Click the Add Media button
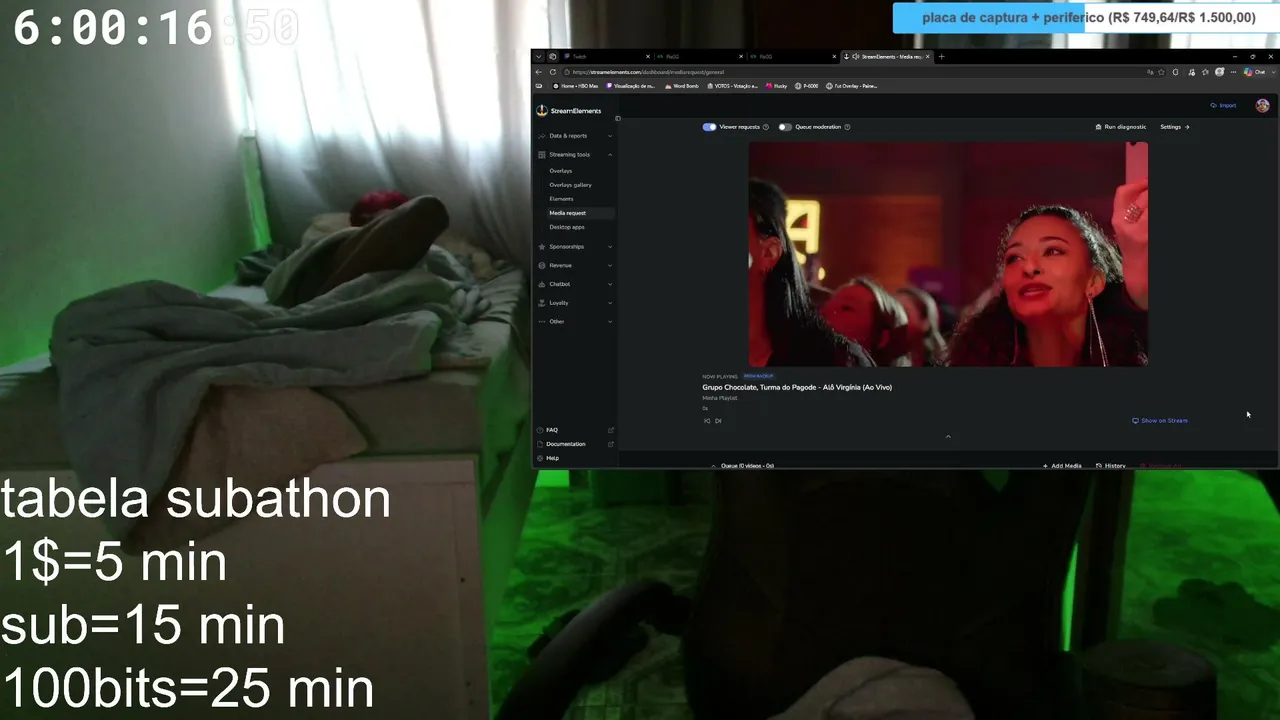This screenshot has width=1280, height=720. tap(1062, 465)
